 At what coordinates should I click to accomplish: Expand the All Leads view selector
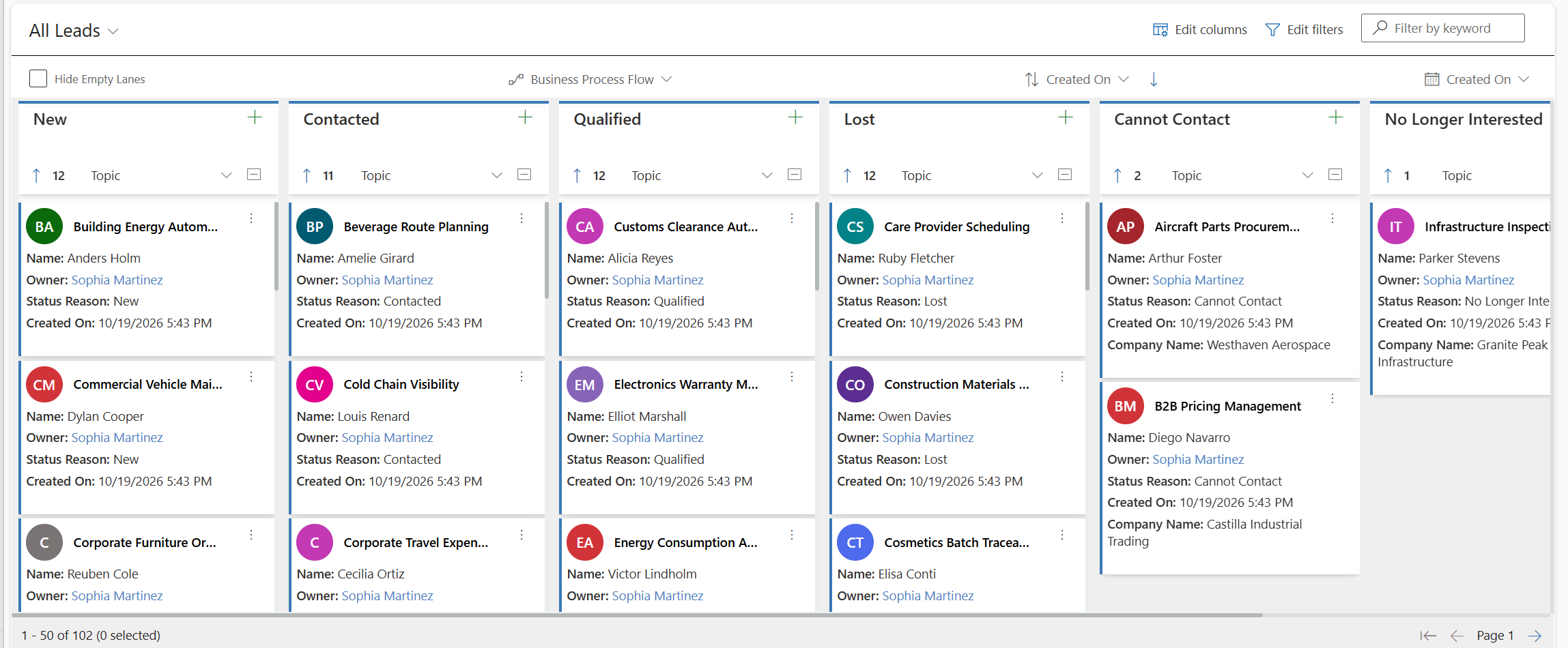coord(74,31)
